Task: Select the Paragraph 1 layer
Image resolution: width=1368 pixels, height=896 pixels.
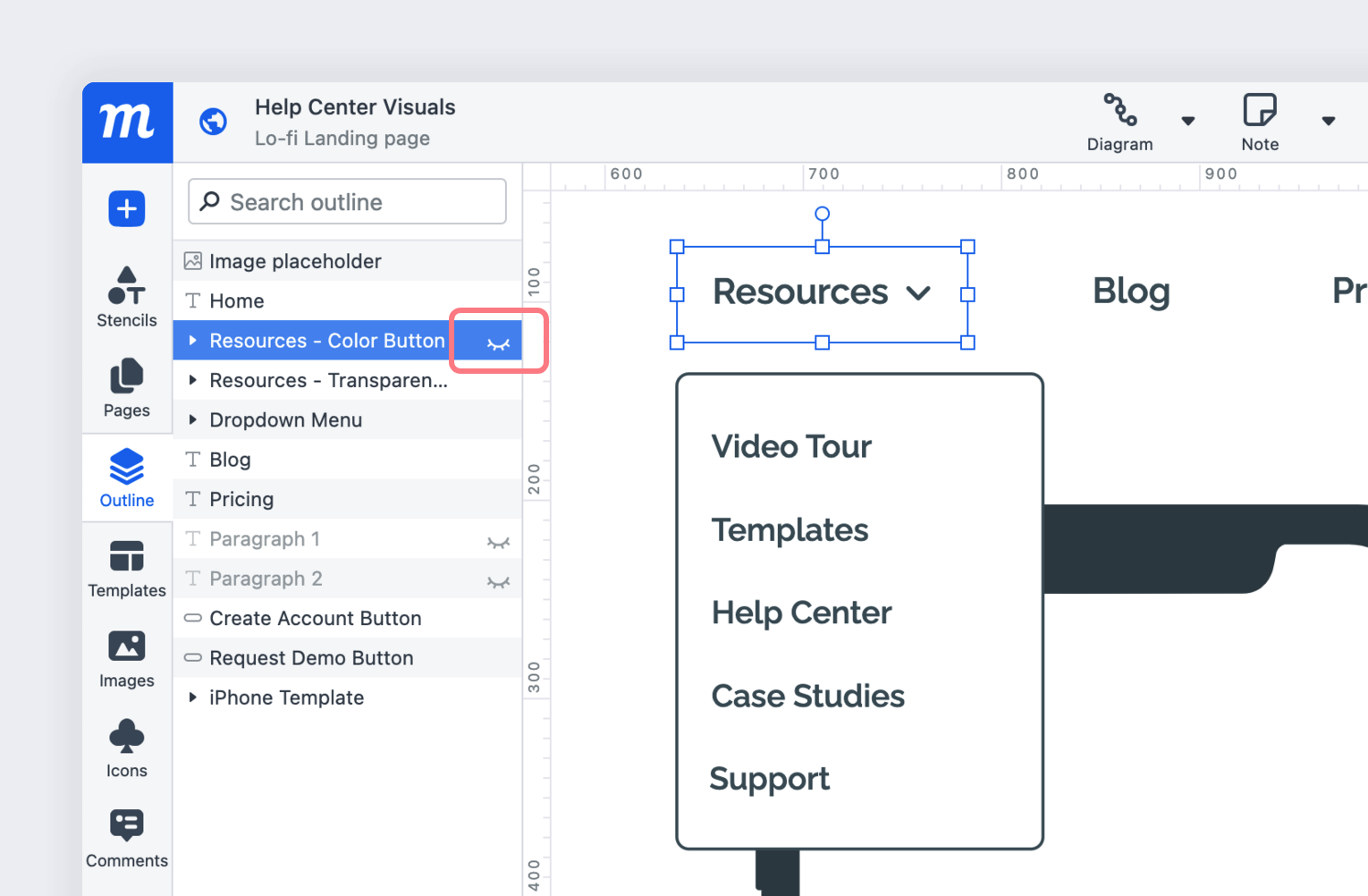Action: [347, 538]
